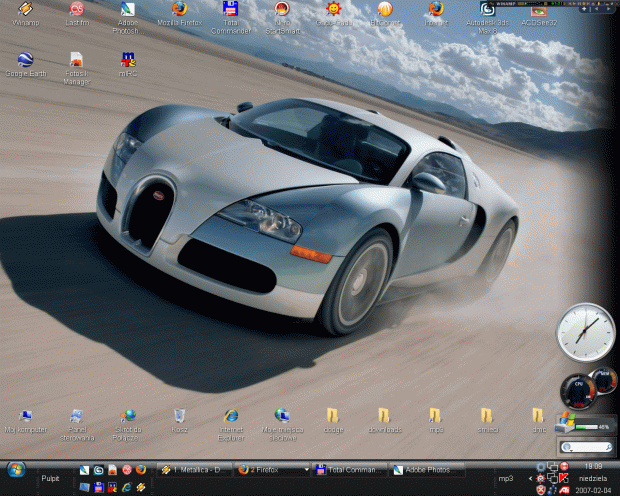Click the search box sidebar gadget
The image size is (620, 496).
coord(586,447)
